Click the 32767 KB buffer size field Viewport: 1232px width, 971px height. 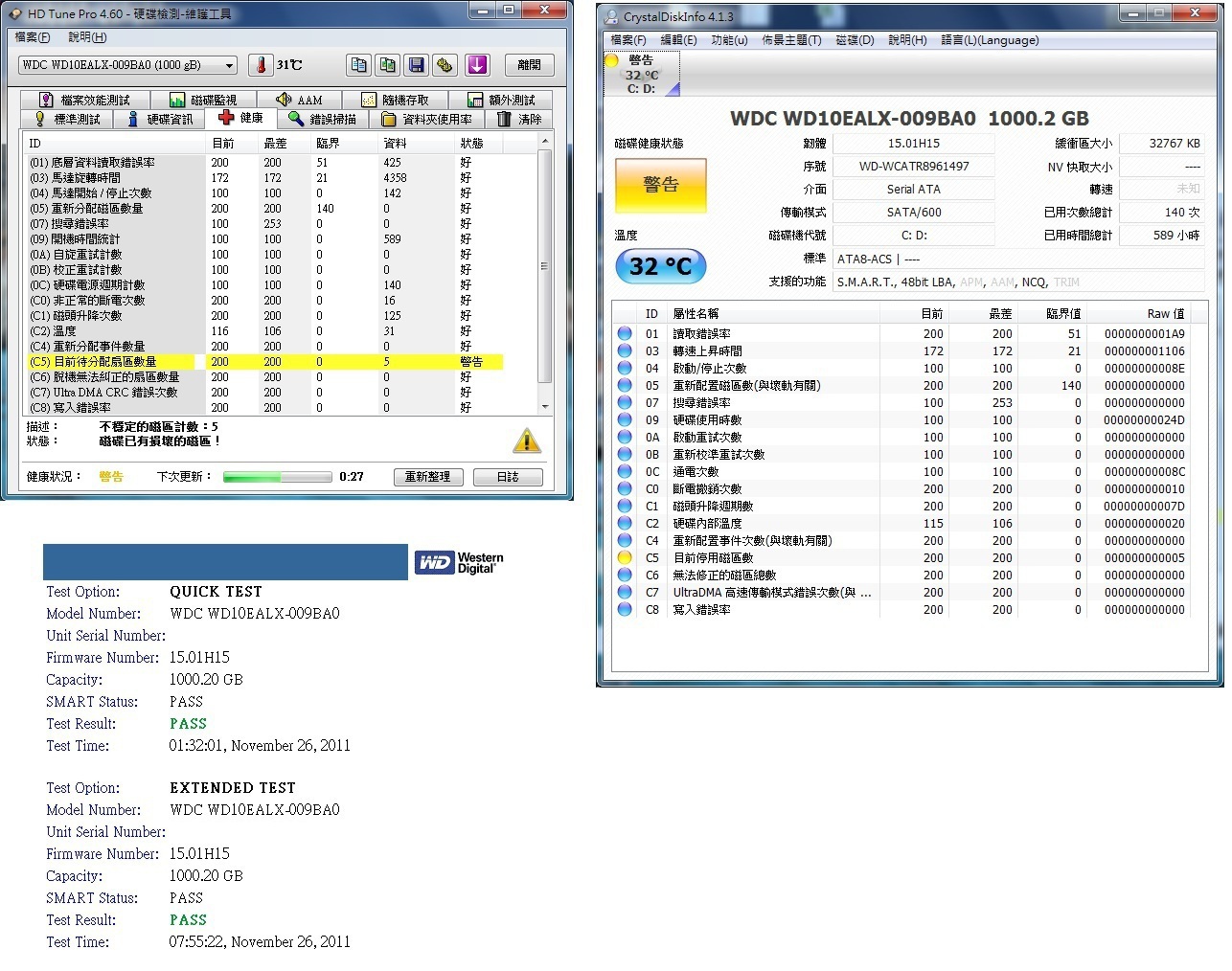(x=1162, y=143)
